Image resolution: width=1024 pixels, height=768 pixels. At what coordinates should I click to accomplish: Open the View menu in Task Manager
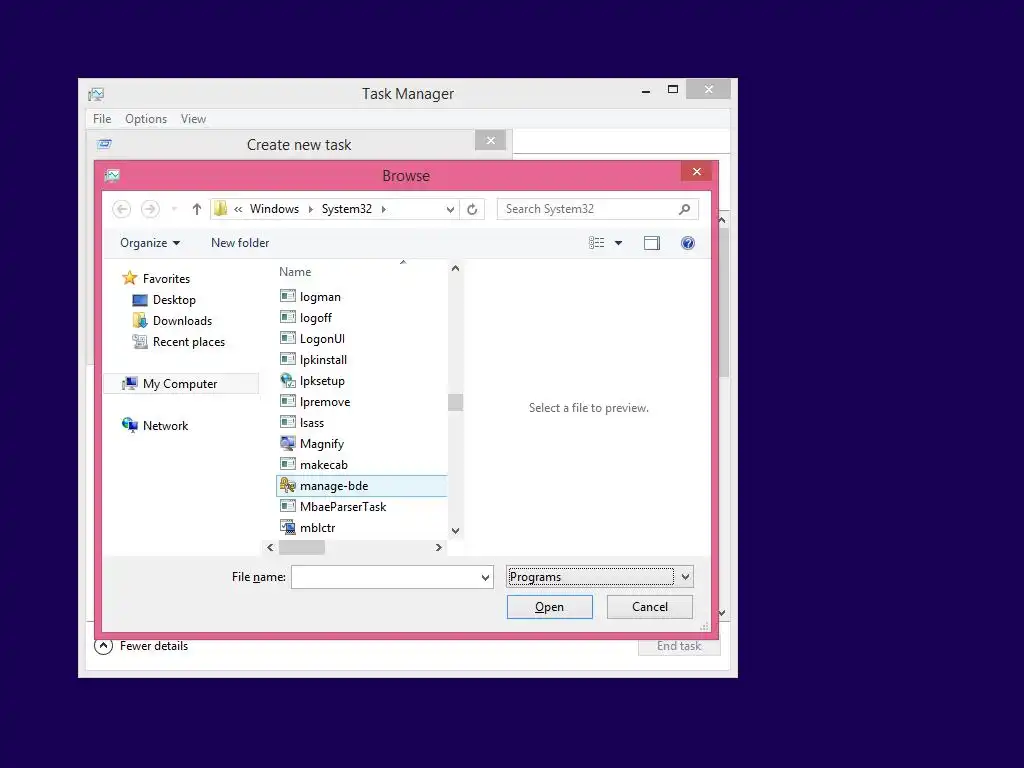coord(193,119)
